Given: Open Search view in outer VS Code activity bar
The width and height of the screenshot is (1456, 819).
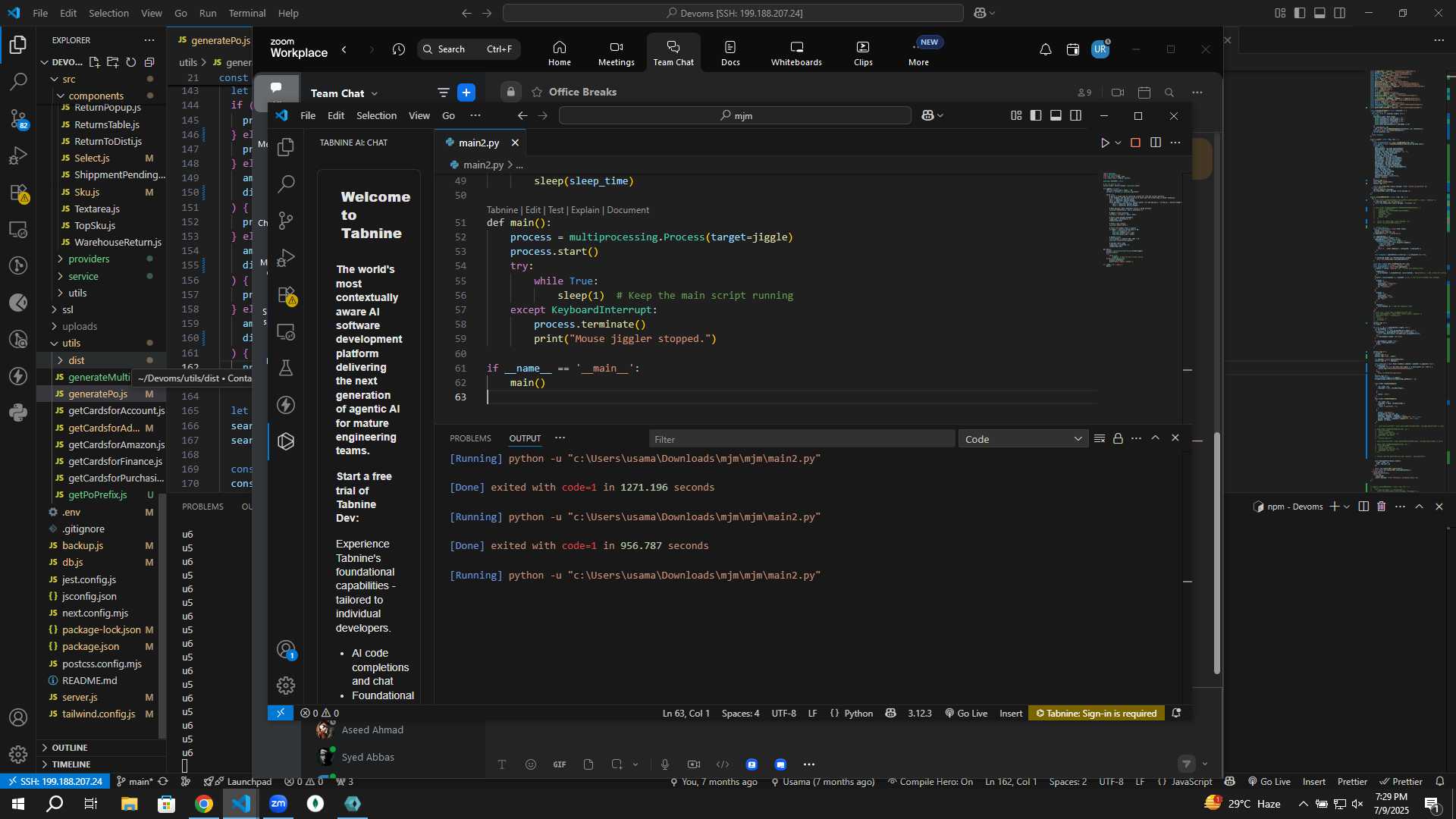Looking at the screenshot, I should coord(18,81).
